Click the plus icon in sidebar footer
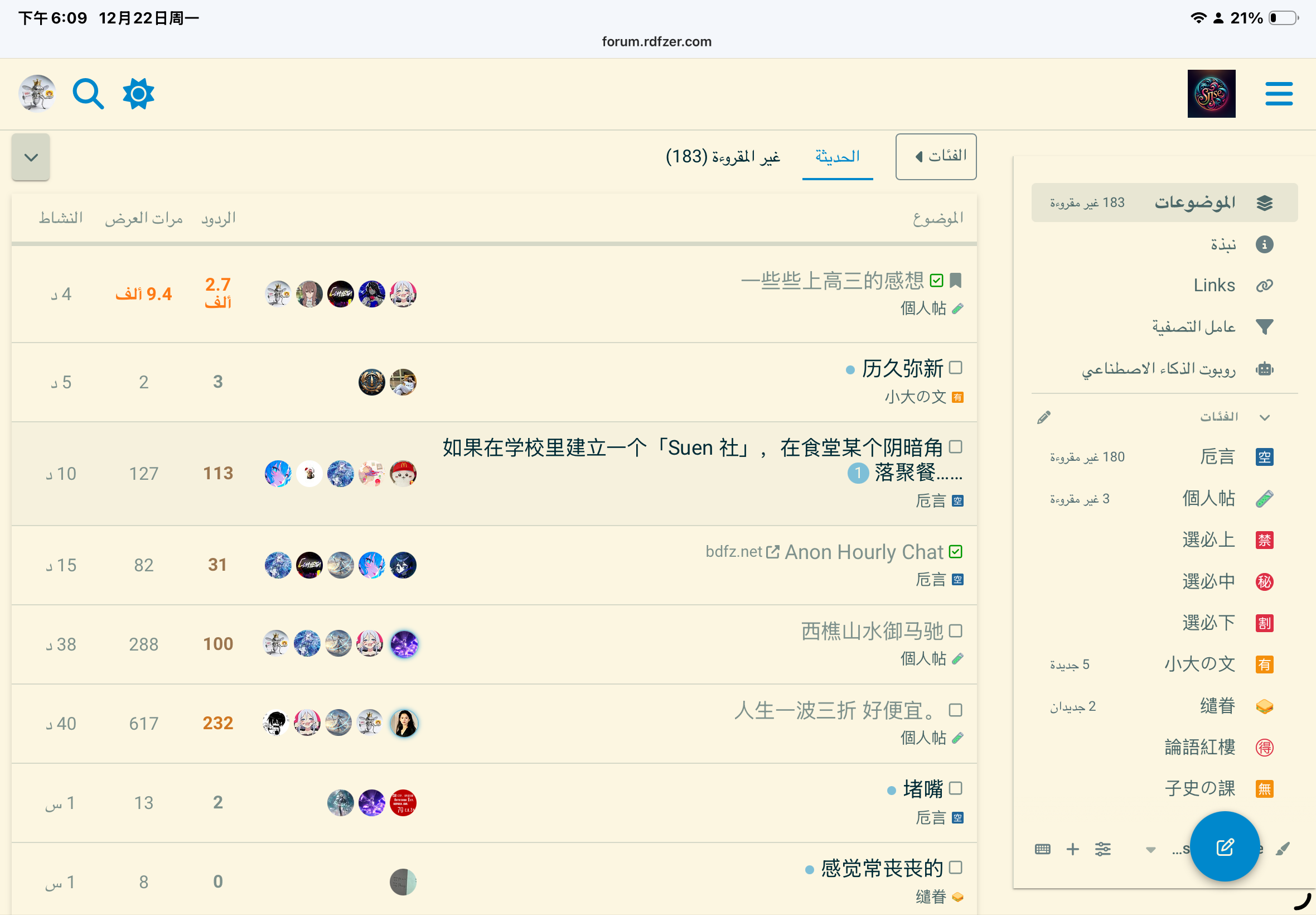 click(x=1072, y=849)
